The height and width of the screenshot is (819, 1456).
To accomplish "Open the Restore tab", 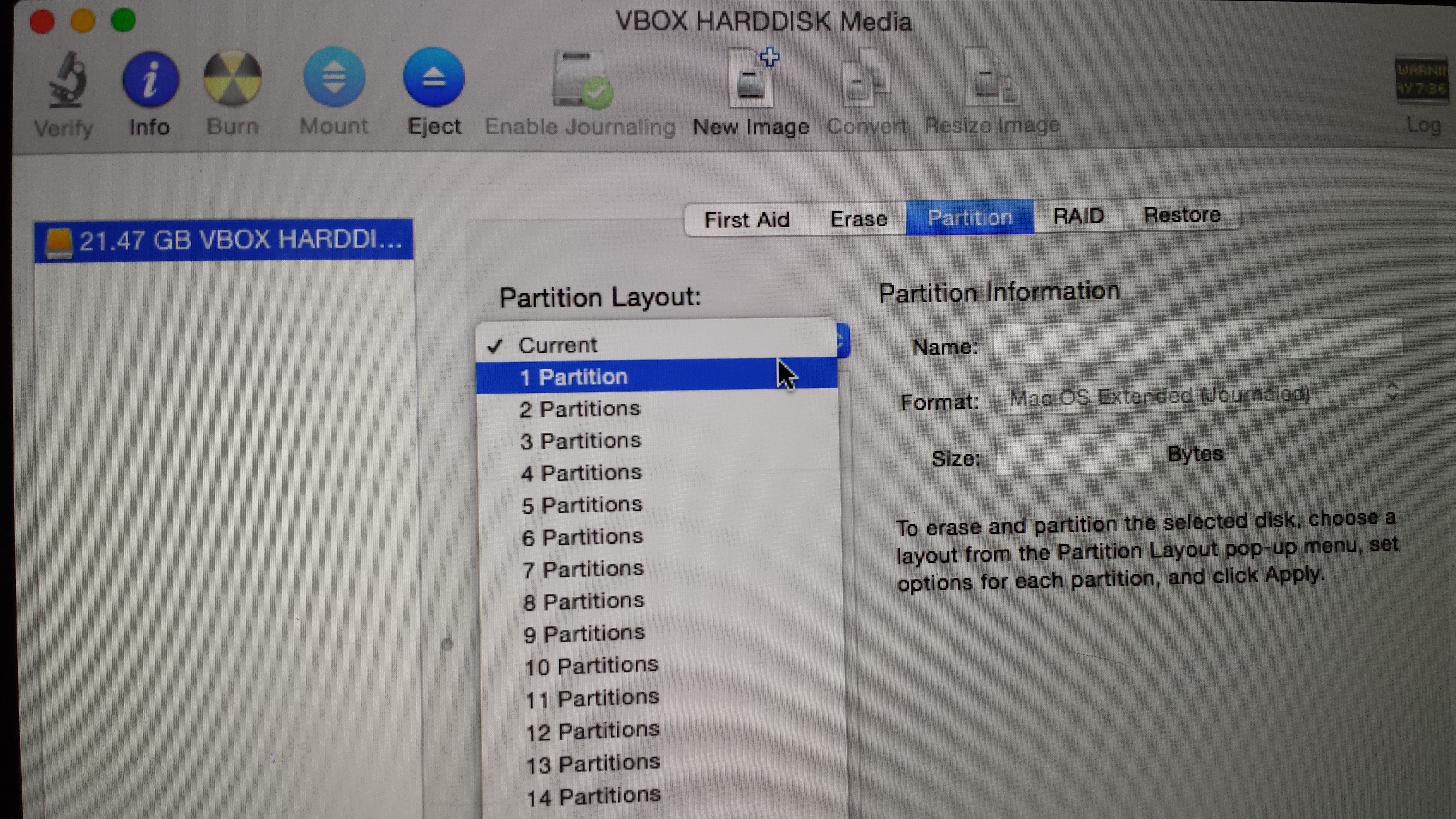I will click(1182, 215).
